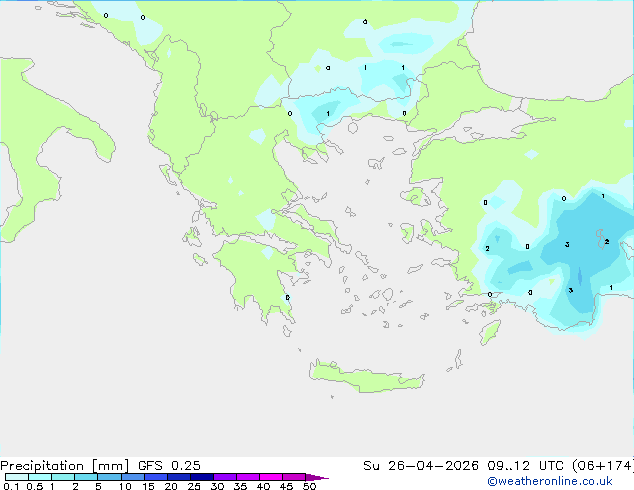The image size is (634, 490).
Task: Click the '25' legend scale label
Action: [194, 486]
